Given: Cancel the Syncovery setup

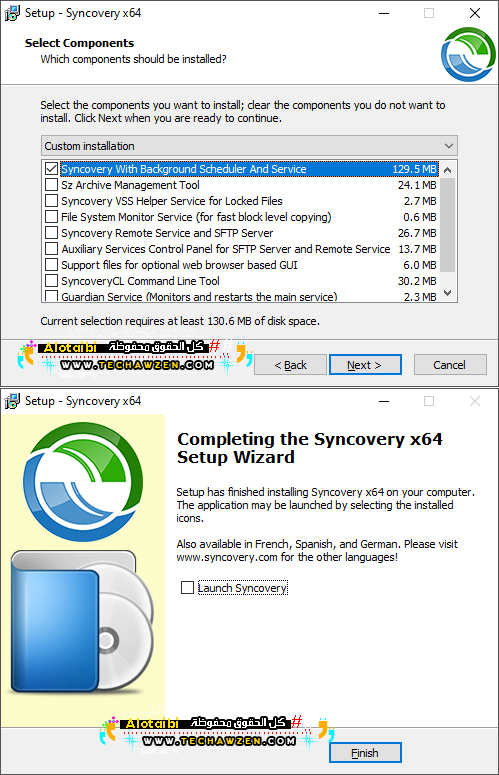Looking at the screenshot, I should [x=450, y=365].
